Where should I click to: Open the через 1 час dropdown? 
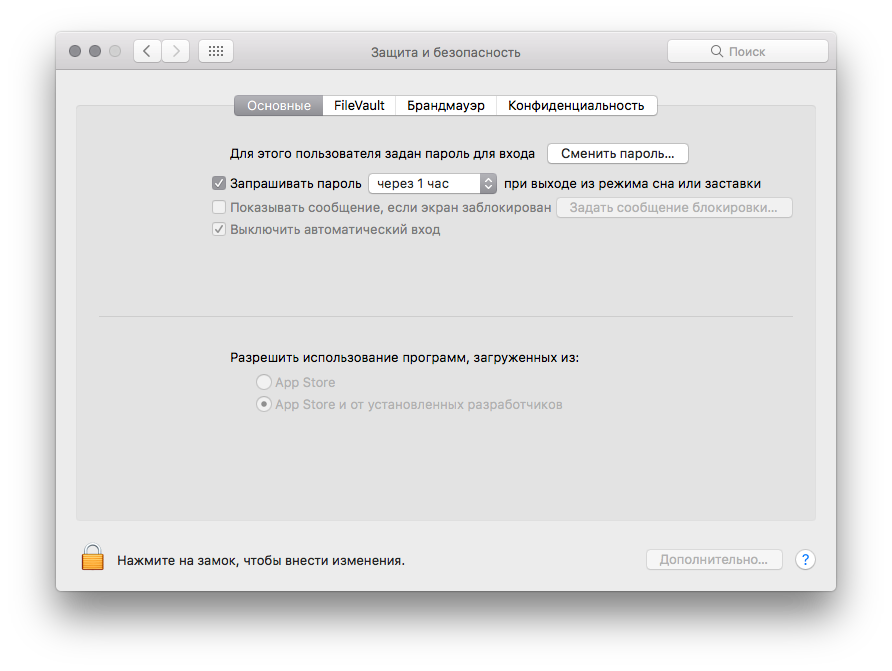coord(432,184)
